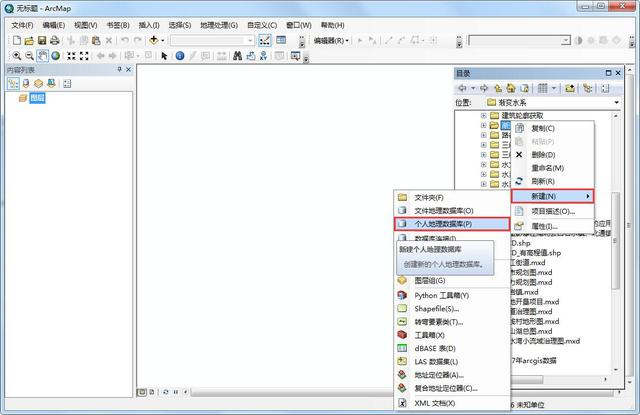The image size is (640, 415).
Task: Click the Catalog panel vertical scrollbar
Action: pyautogui.click(x=615, y=241)
